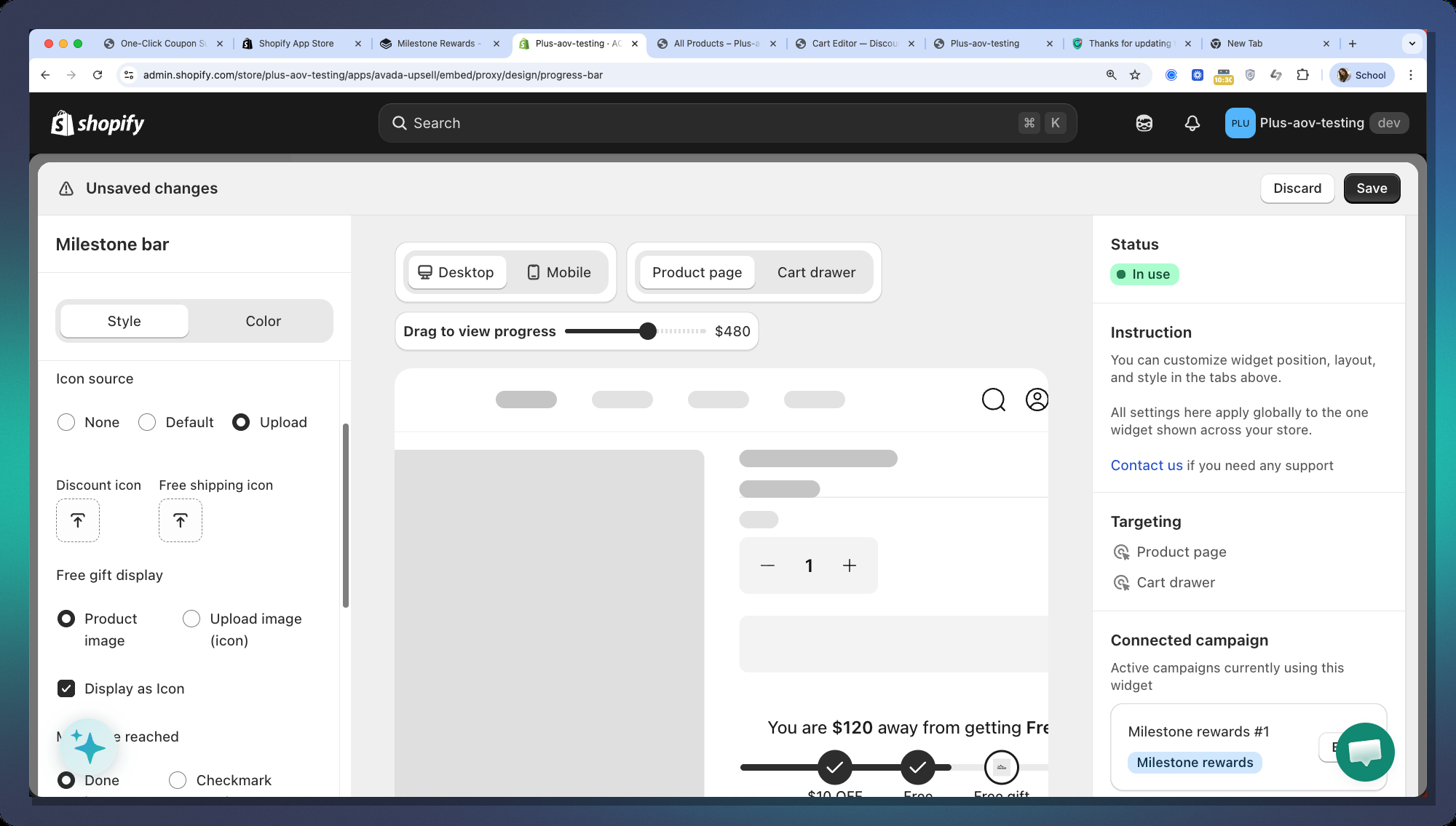Screen dimensions: 1456x826
Task: Click the Free shipping icon upload button
Action: 181,520
